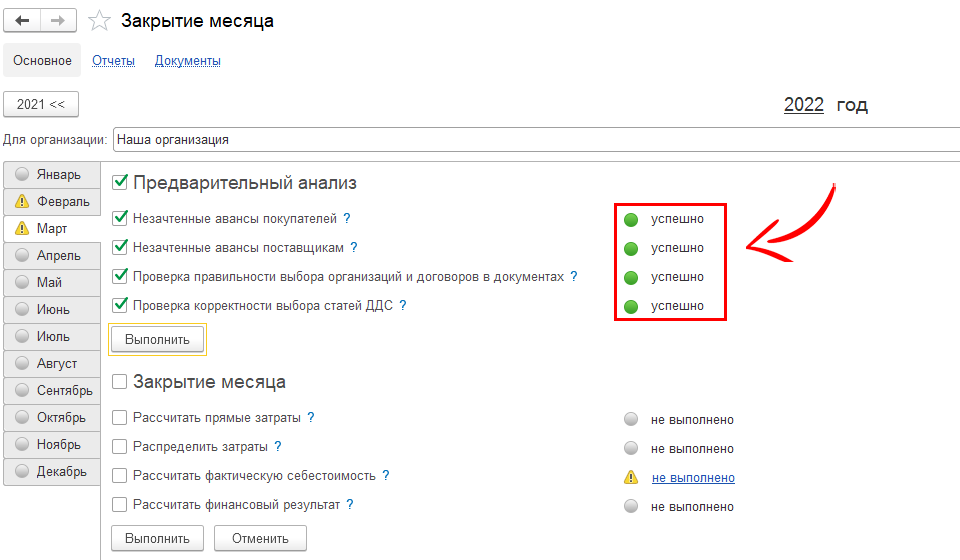Image resolution: width=960 pixels, height=560 pixels.
Task: Click the forward navigation arrow
Action: [x=59, y=21]
